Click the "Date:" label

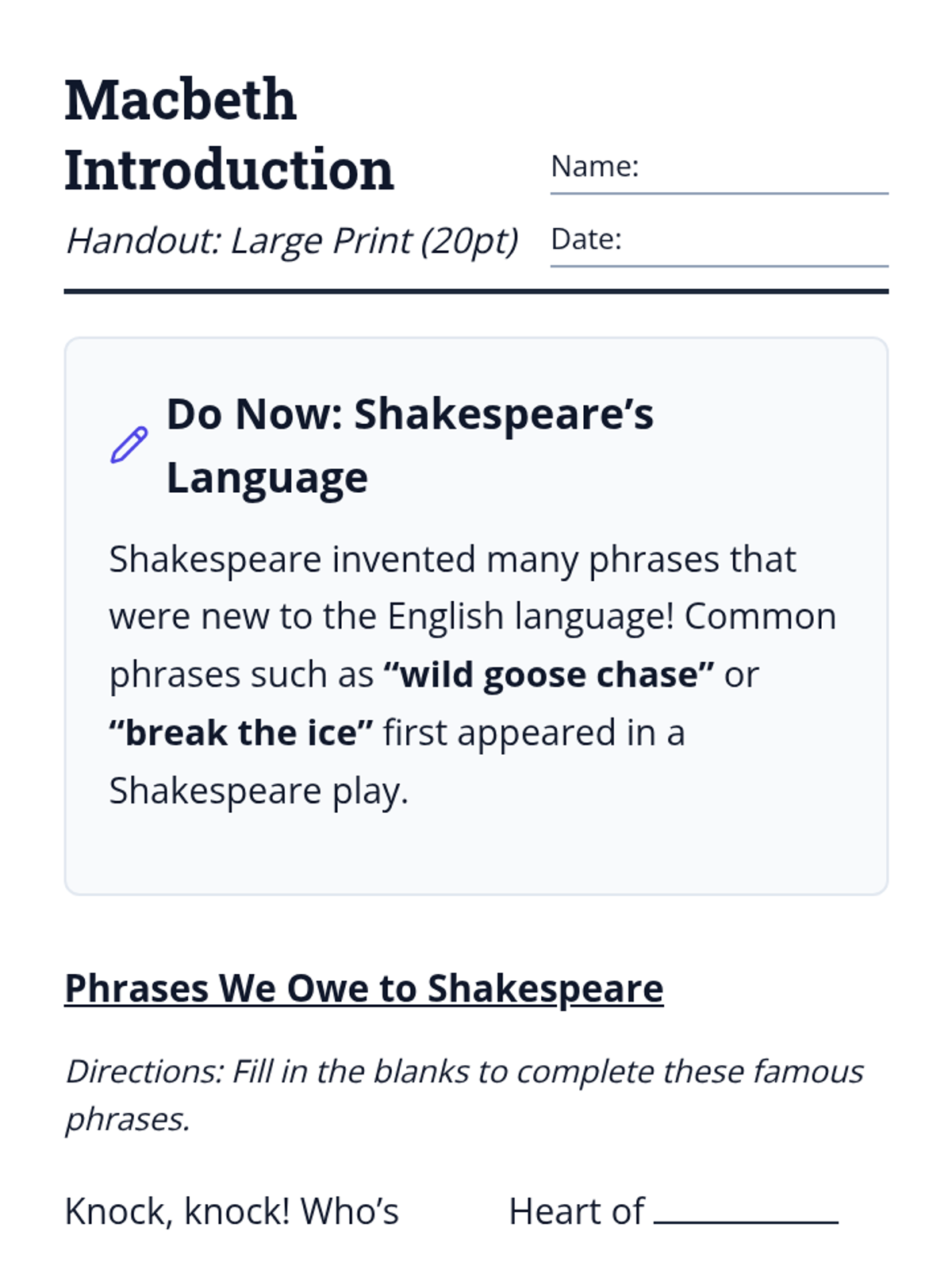(586, 240)
